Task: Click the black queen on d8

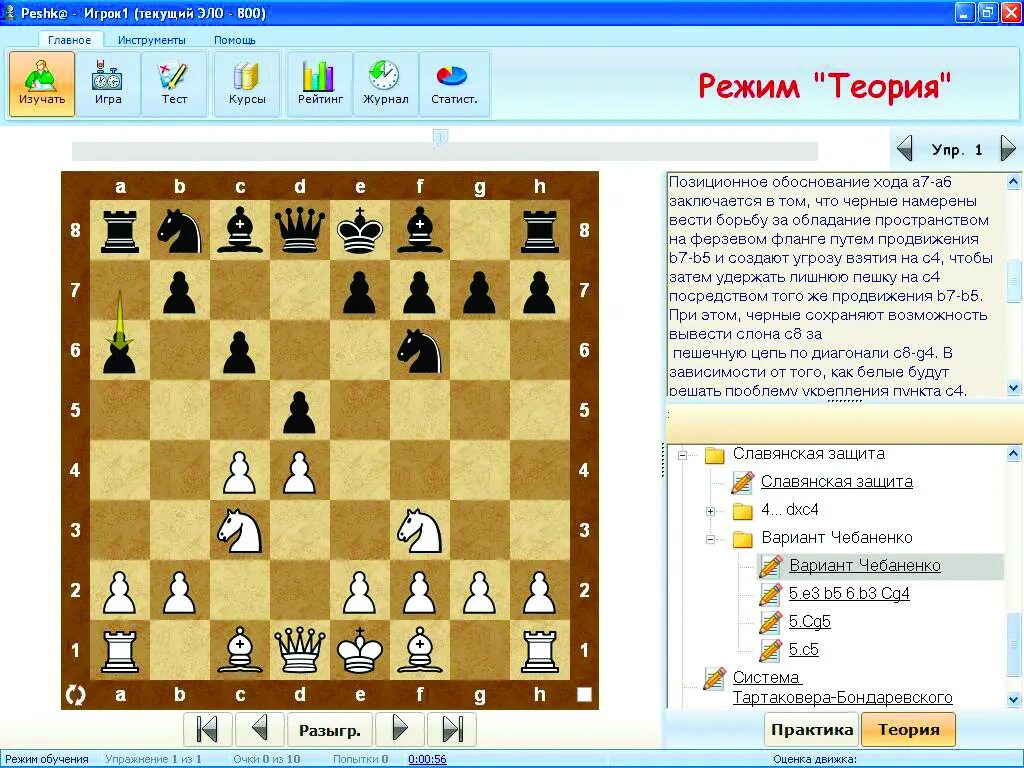Action: pos(300,231)
